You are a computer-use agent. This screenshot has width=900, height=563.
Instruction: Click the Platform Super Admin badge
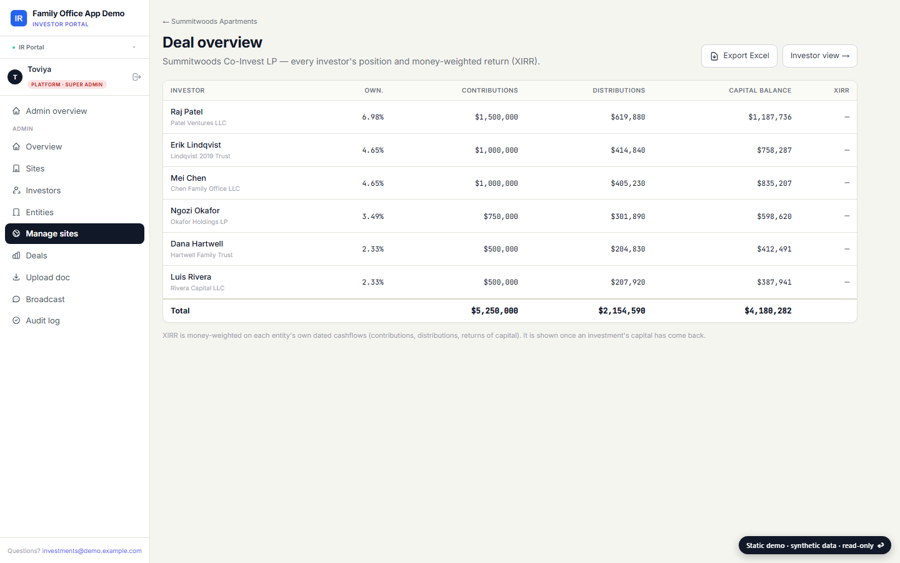coord(67,84)
